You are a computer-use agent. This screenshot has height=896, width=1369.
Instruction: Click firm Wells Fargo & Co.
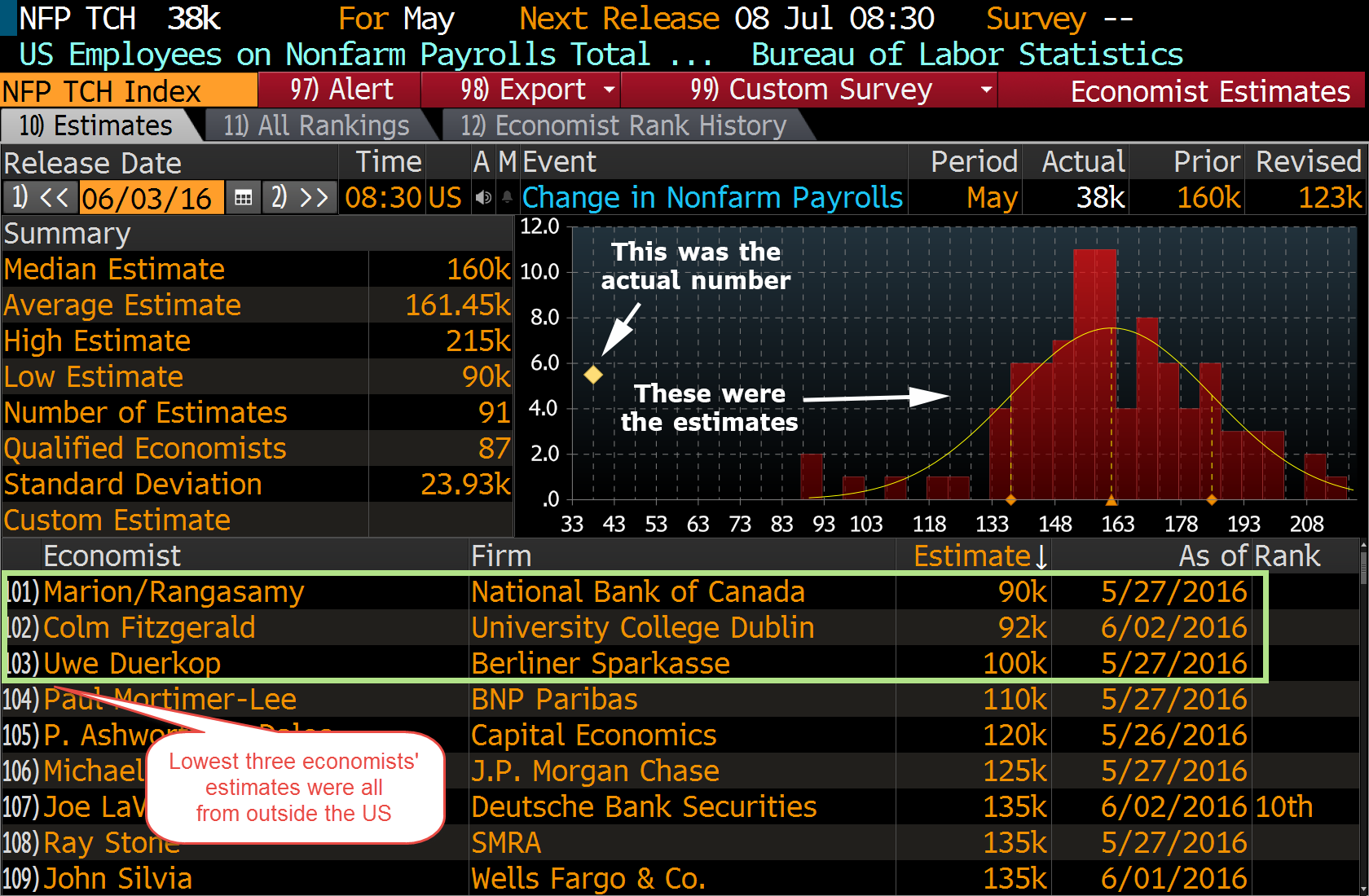(x=588, y=879)
